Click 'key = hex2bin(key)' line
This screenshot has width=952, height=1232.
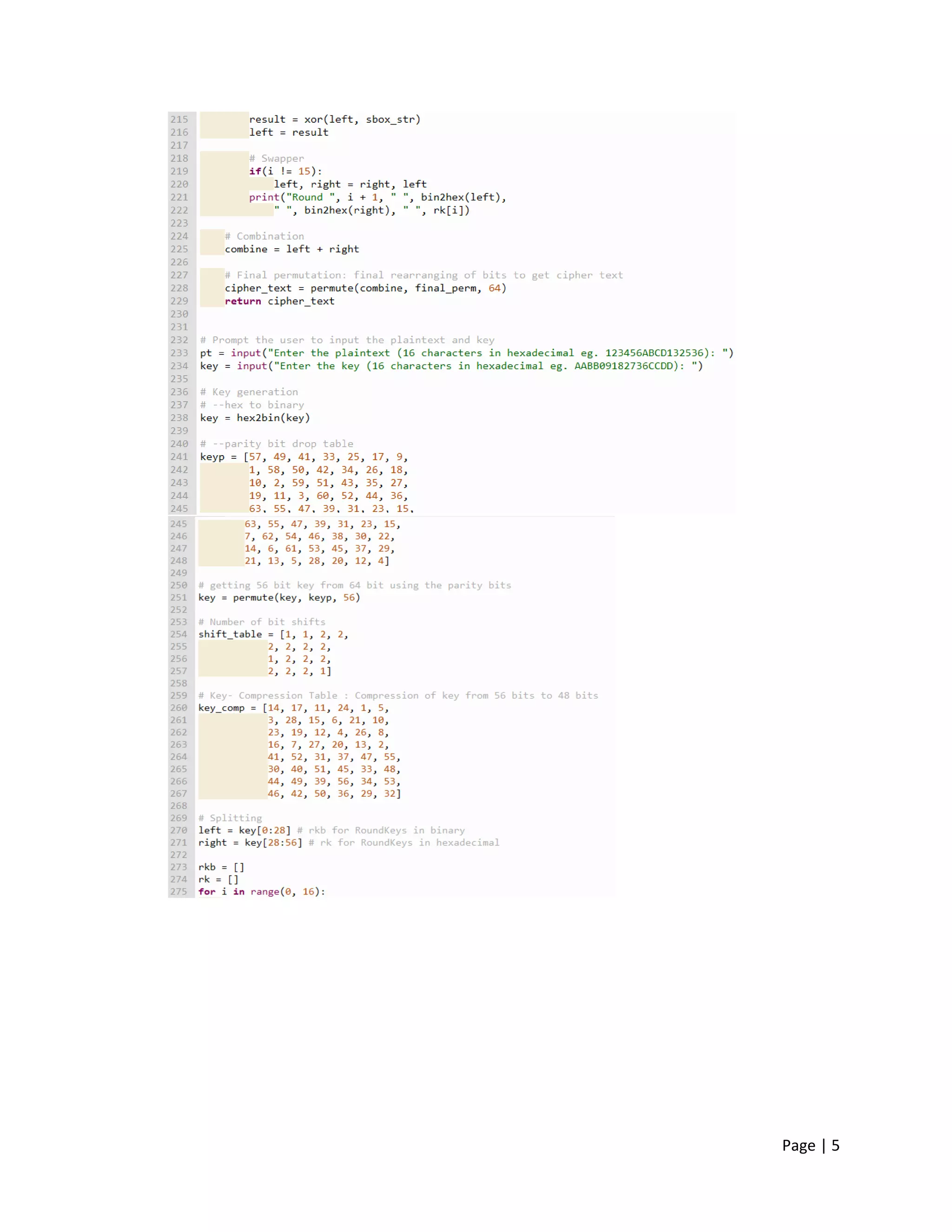point(254,417)
